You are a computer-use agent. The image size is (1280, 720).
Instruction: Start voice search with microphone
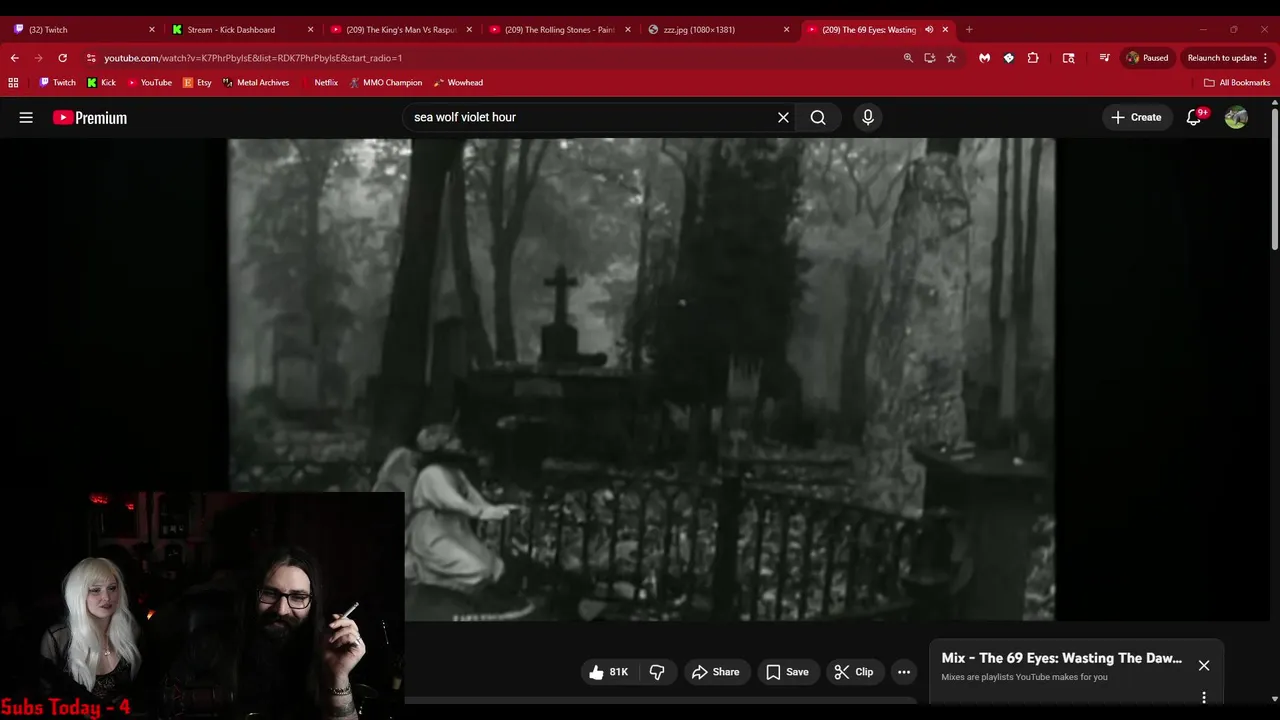[x=868, y=117]
